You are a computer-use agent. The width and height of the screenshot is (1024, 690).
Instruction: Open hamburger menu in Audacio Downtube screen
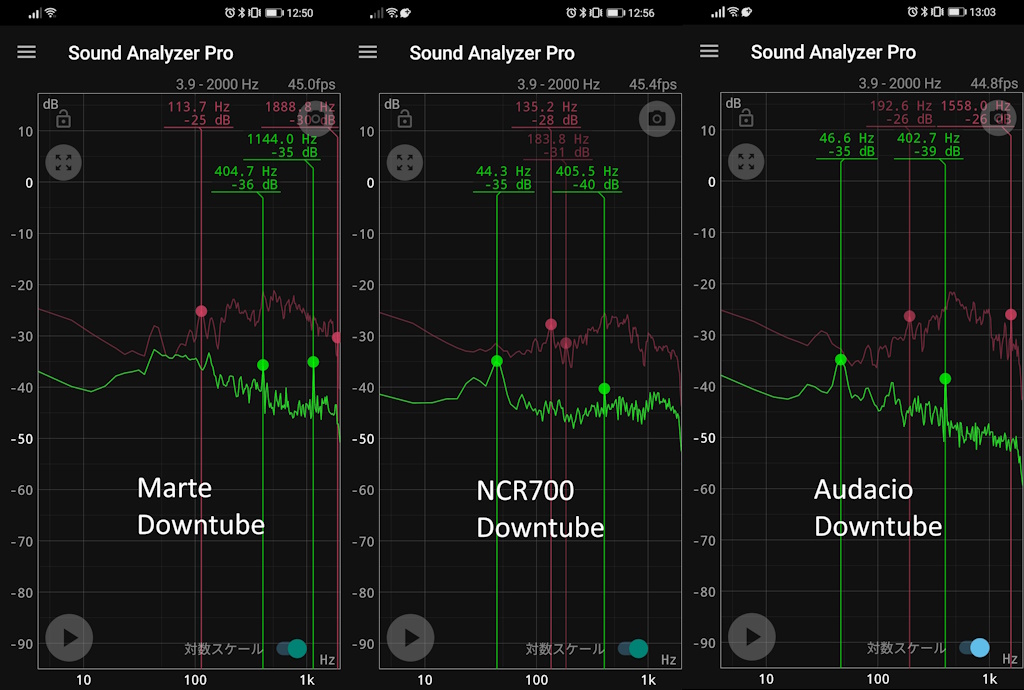709,52
